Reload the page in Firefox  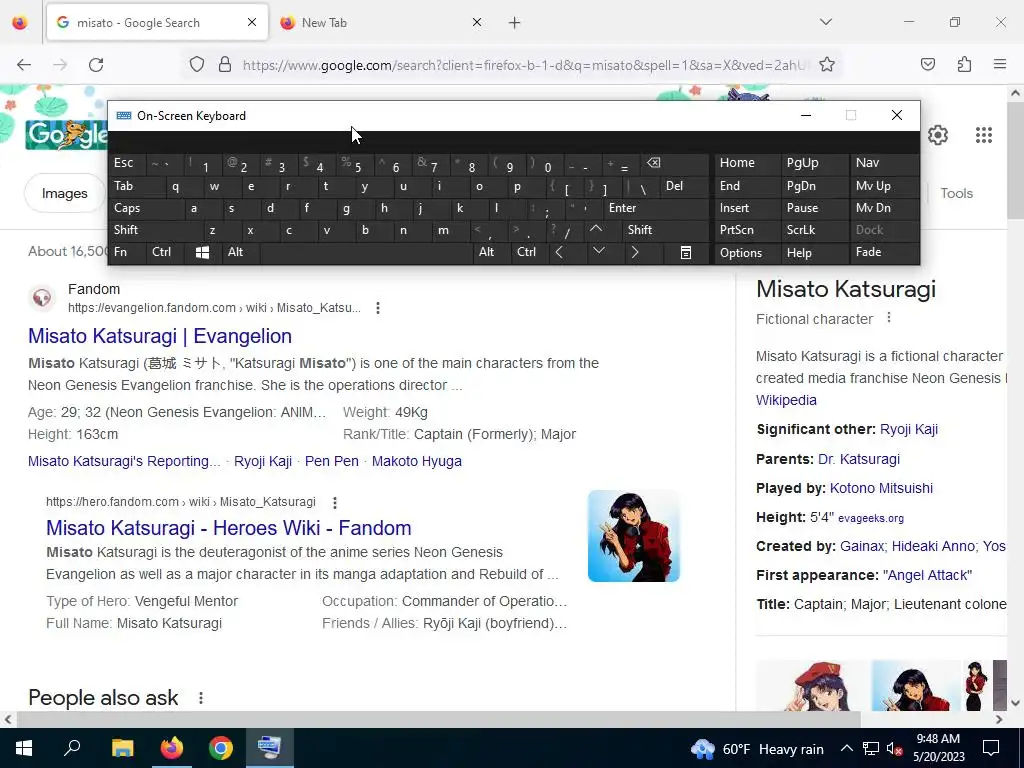tap(96, 65)
